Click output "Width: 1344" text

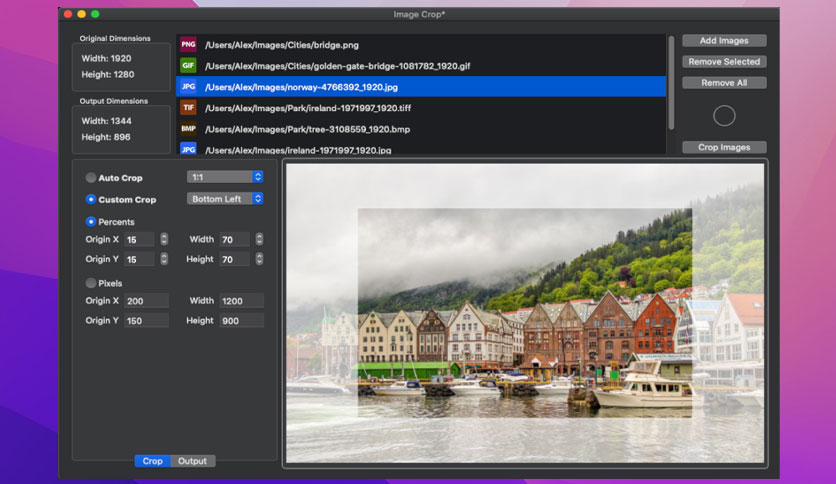click(106, 120)
